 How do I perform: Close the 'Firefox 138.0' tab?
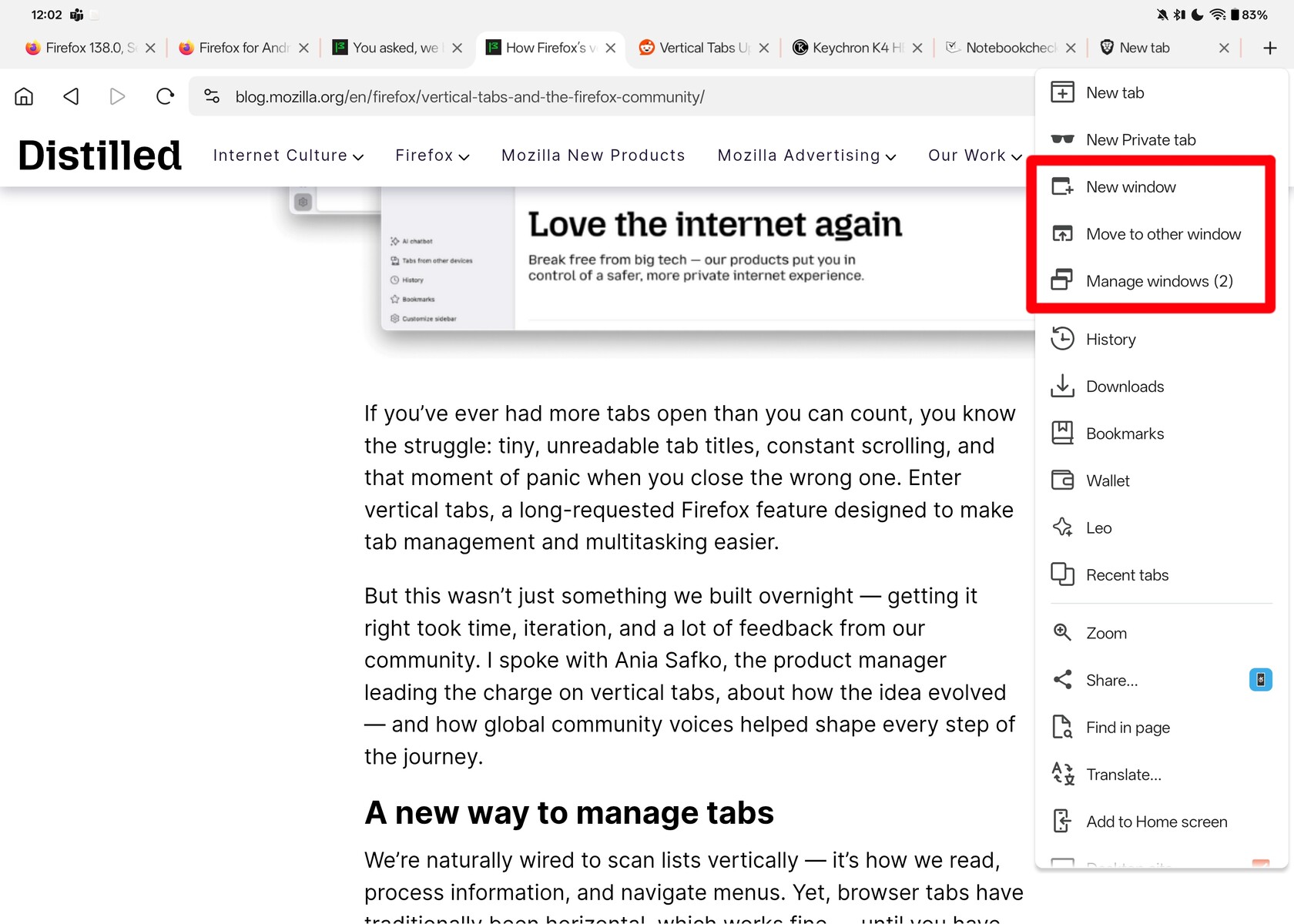tap(150, 48)
